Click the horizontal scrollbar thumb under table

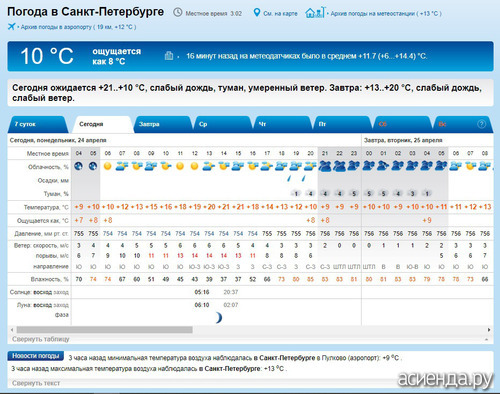pyautogui.click(x=104, y=330)
